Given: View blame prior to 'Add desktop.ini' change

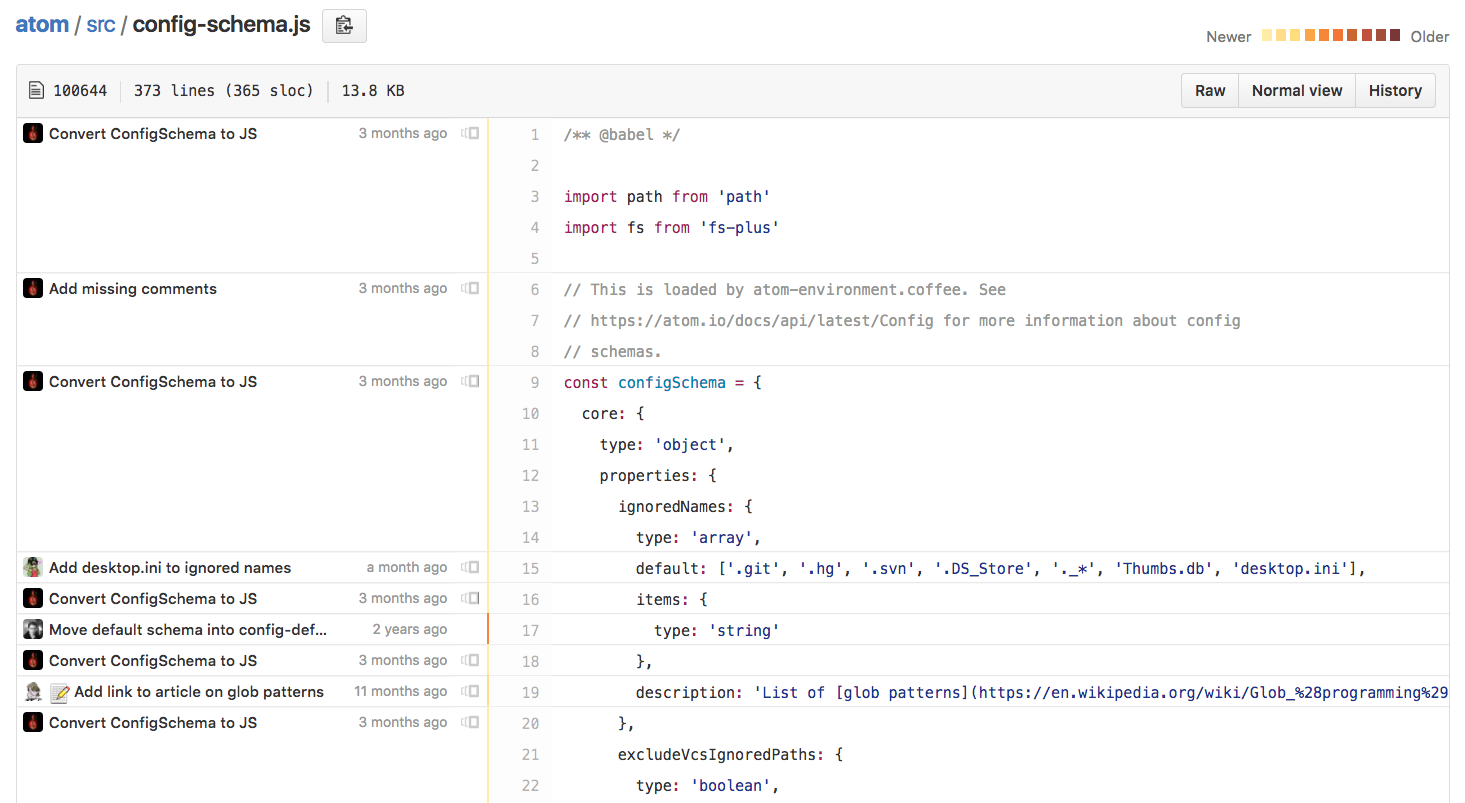Looking at the screenshot, I should point(470,567).
